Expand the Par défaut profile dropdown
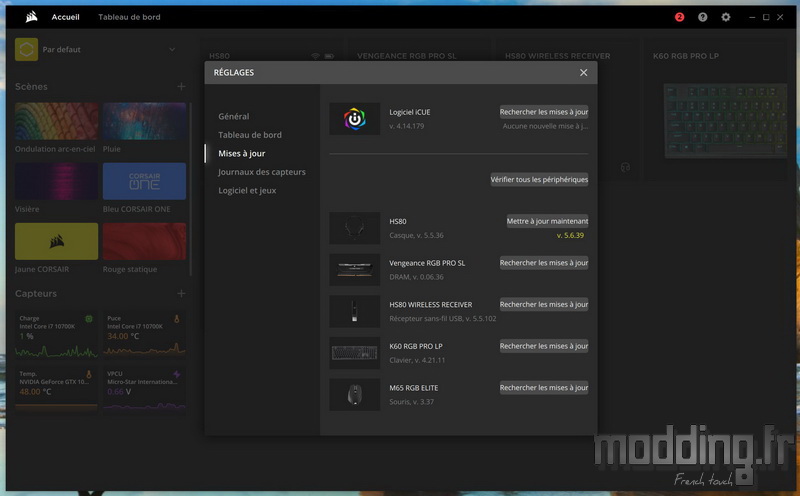This screenshot has height=496, width=800. [172, 49]
